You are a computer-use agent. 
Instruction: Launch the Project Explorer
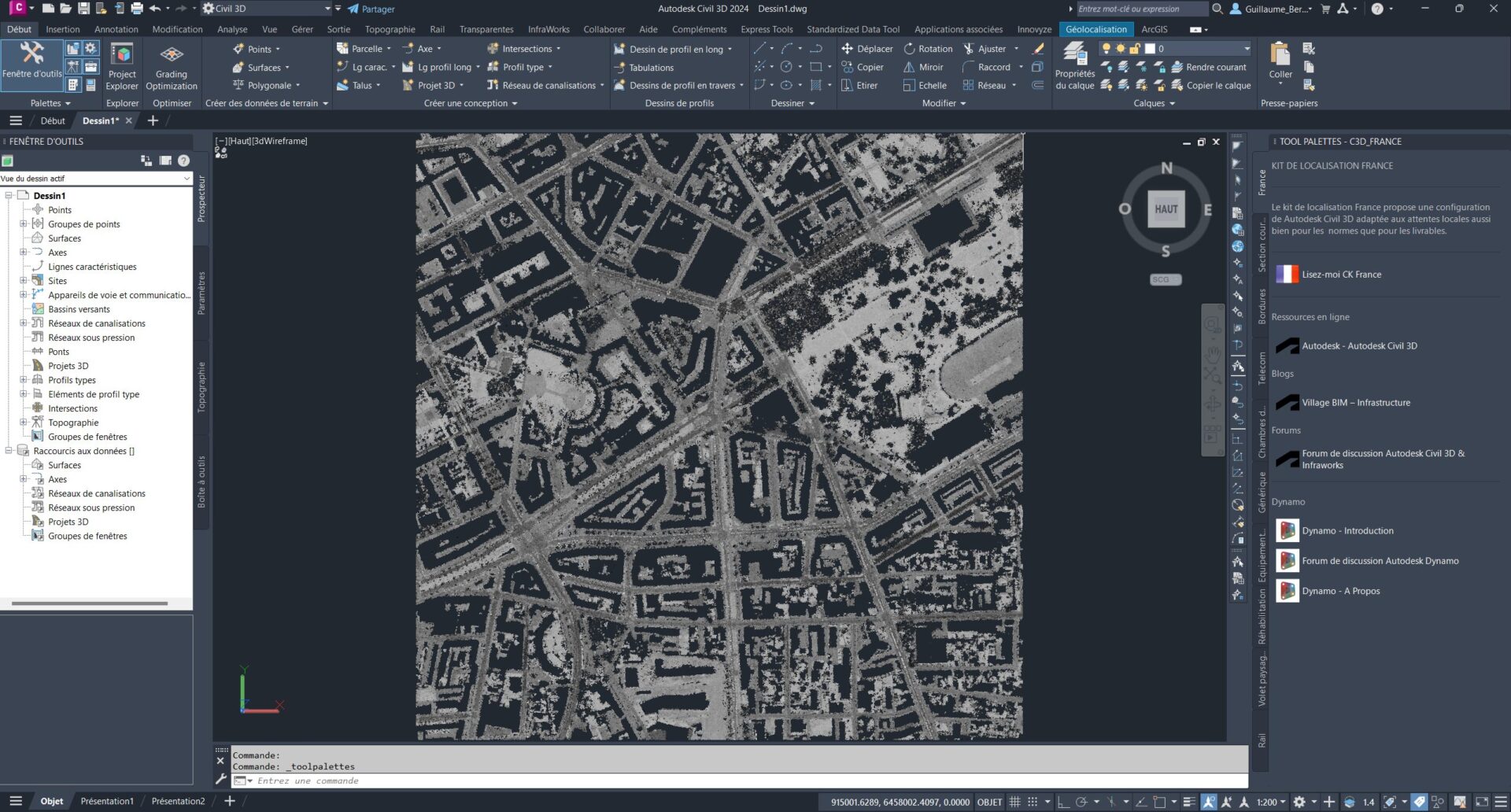click(122, 66)
